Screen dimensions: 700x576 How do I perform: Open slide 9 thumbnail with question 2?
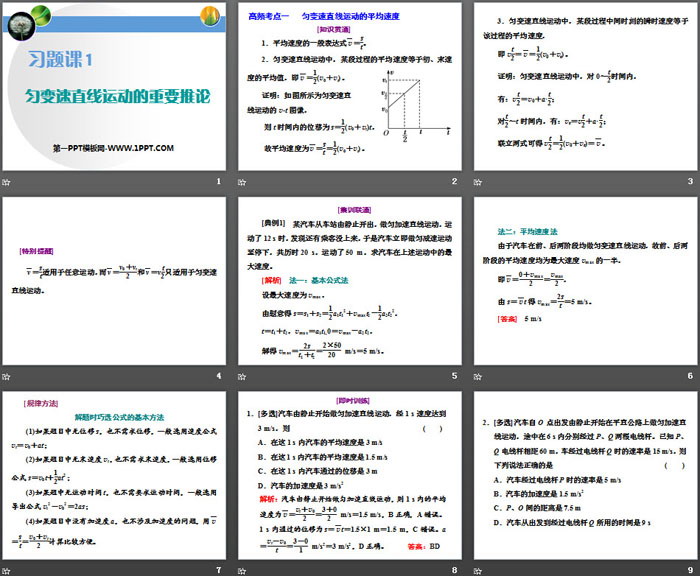tap(585, 476)
